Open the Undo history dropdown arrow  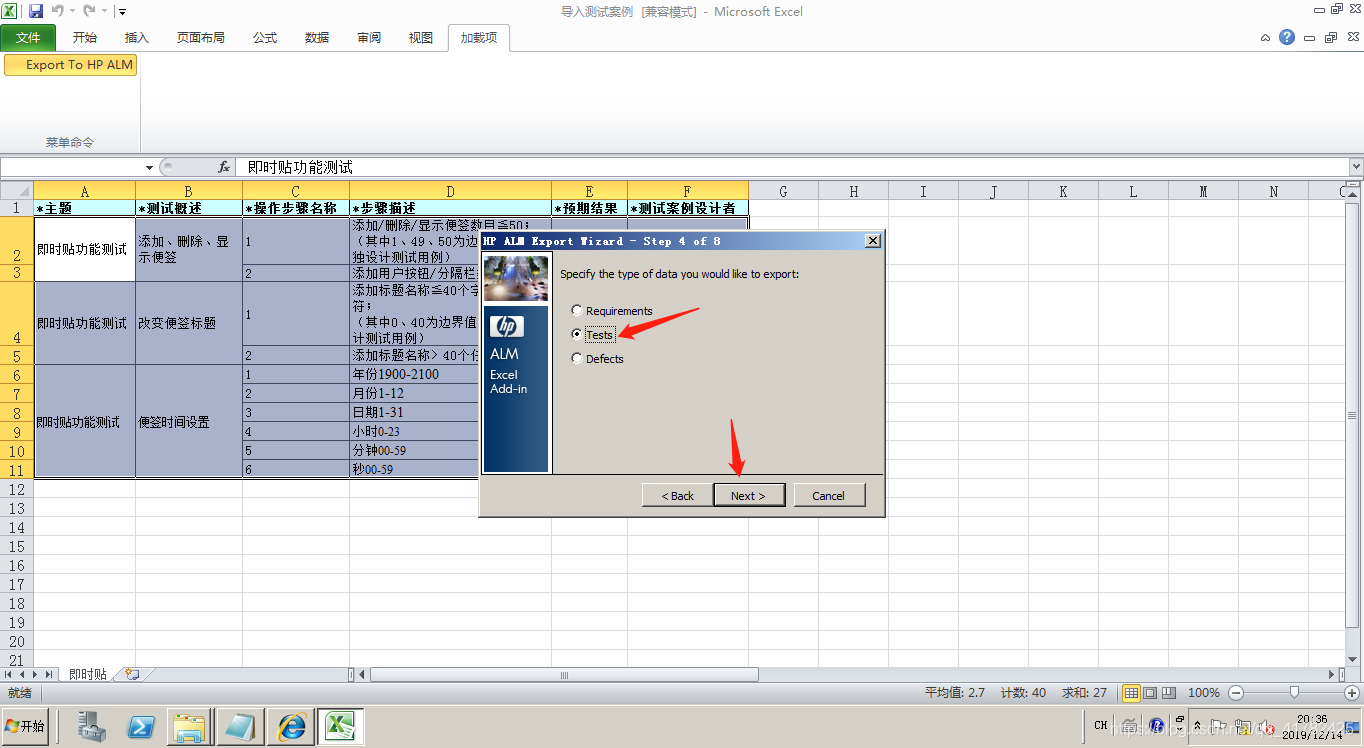[x=72, y=11]
